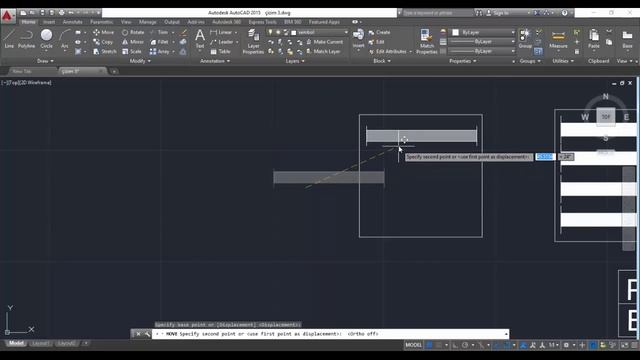The height and width of the screenshot is (360, 640).
Task: Expand the Draw panel
Action: [45, 61]
